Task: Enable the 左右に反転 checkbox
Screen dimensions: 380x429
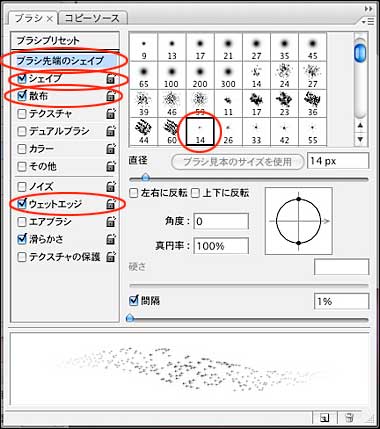Action: click(133, 193)
